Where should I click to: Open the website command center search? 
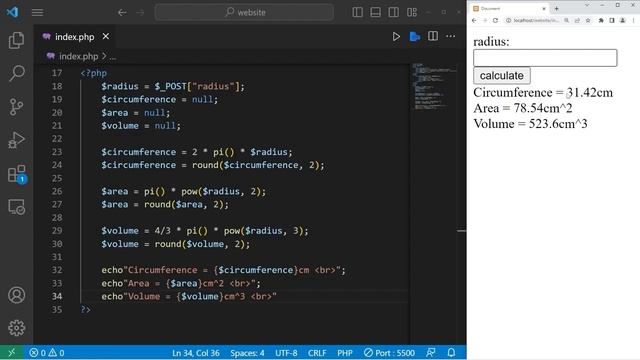[x=244, y=12]
